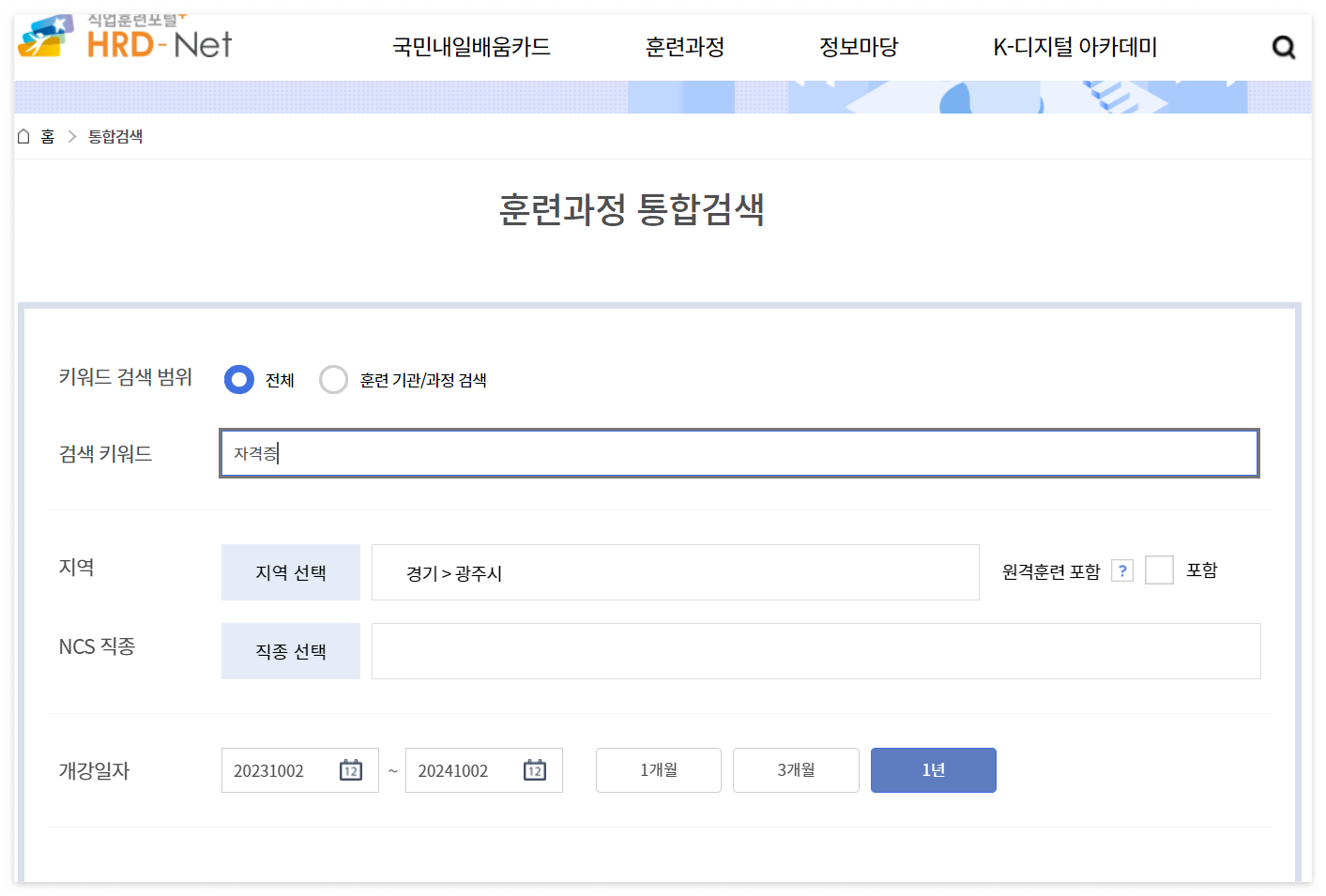
Task: Click the HRD-Net logo
Action: pos(122,39)
